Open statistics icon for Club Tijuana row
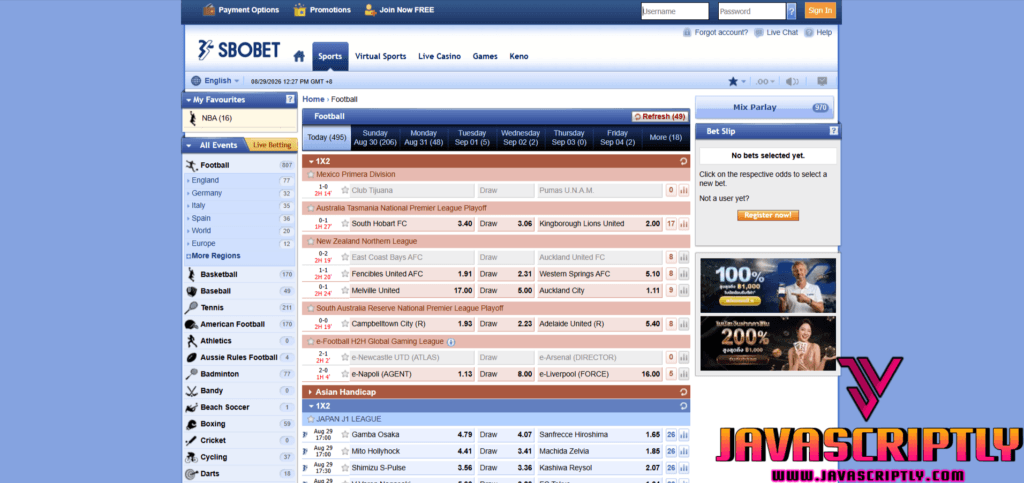Screen dimensions: 1024x483 (684, 191)
